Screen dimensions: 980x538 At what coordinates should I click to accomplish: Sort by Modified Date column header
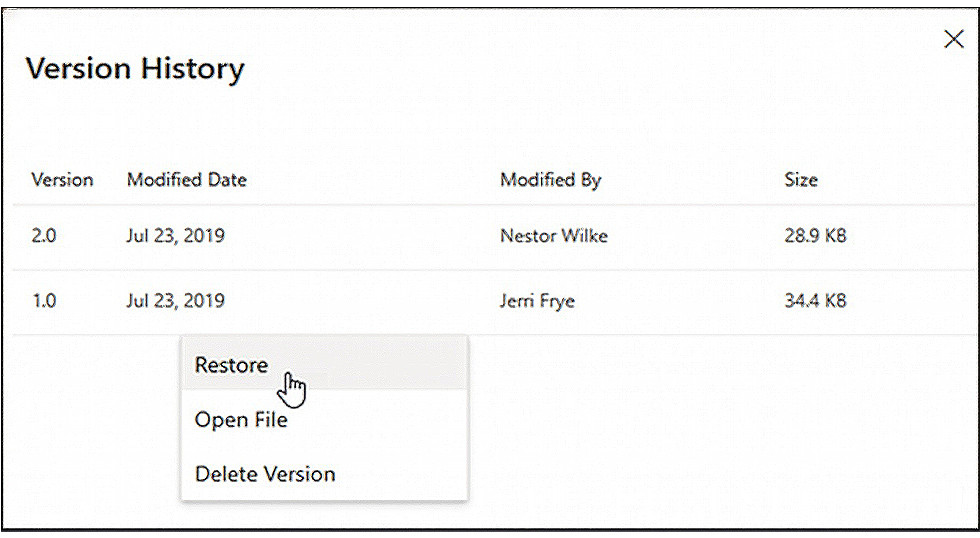[186, 180]
